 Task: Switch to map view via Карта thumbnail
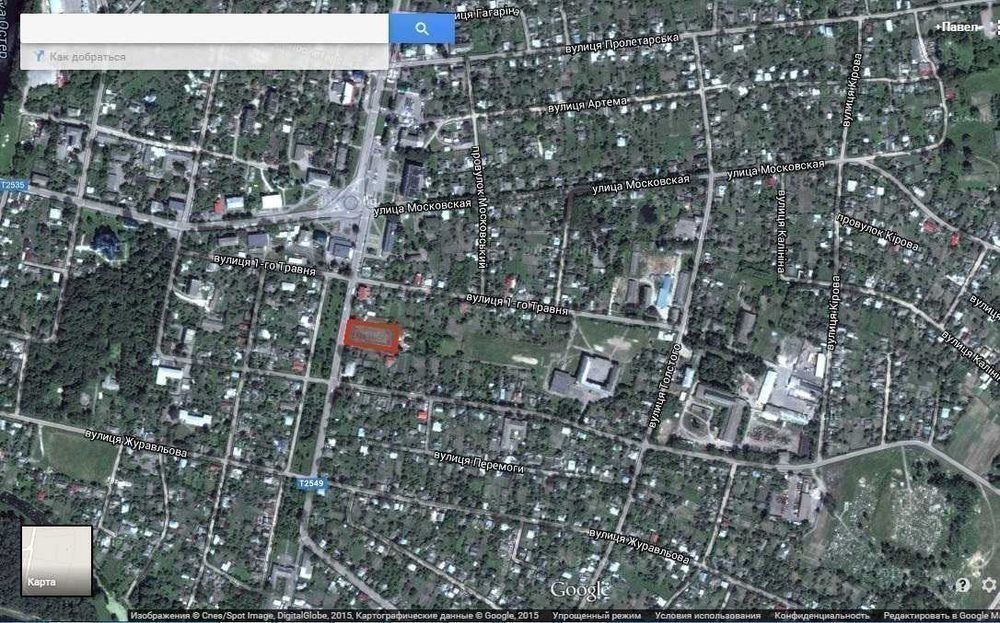[56, 561]
